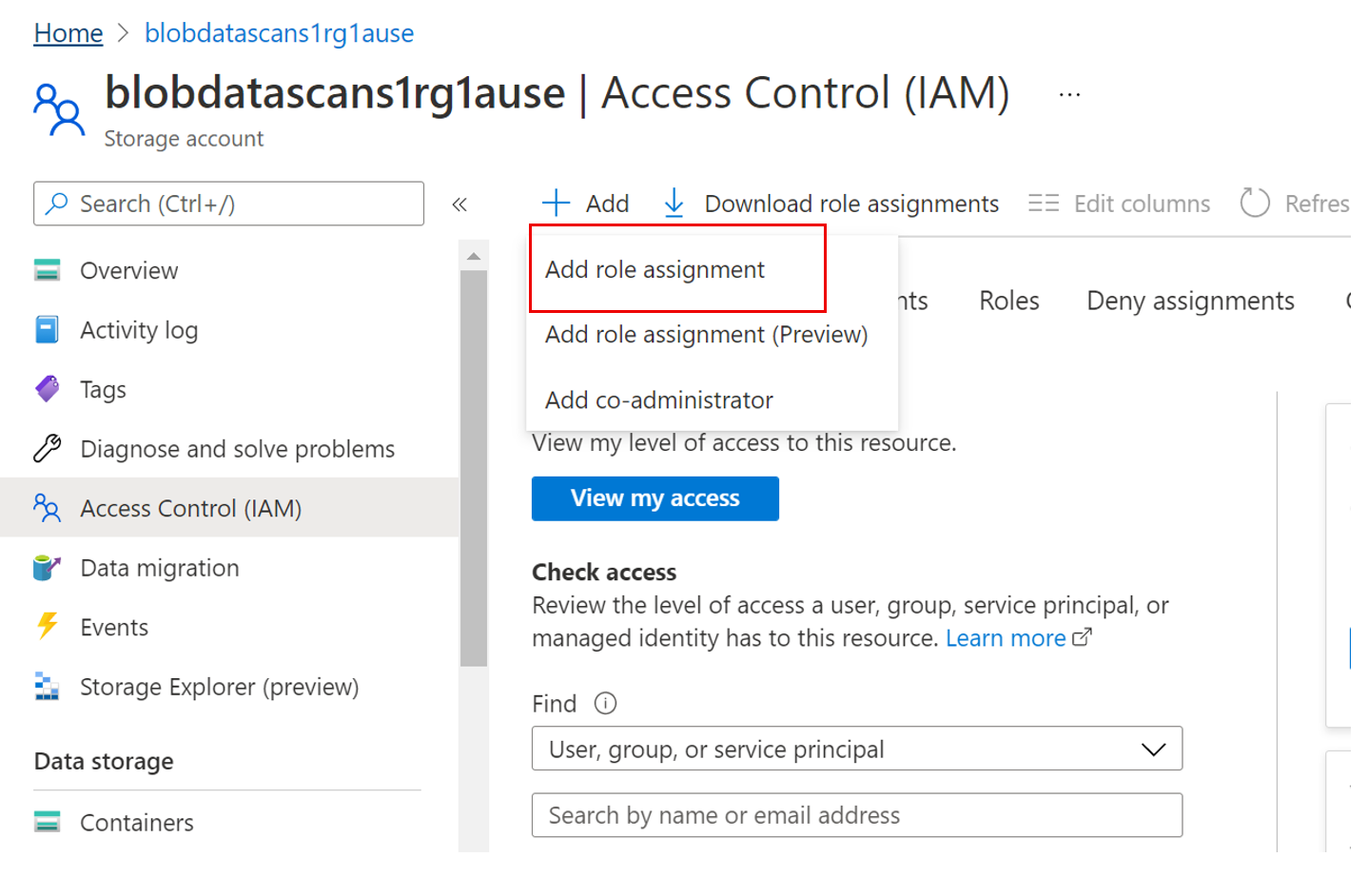This screenshot has height=896, width=1368.
Task: Click the Access Control (IAM) sidebar icon
Action: (x=48, y=508)
